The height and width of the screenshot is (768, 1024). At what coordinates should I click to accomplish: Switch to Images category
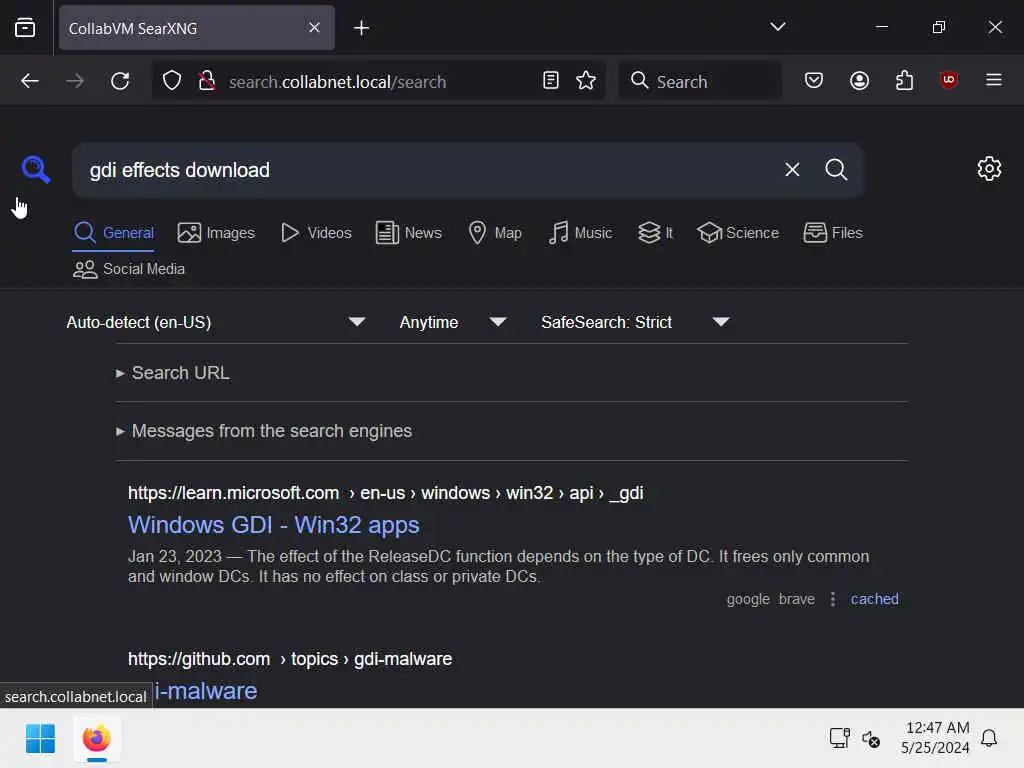pos(216,233)
